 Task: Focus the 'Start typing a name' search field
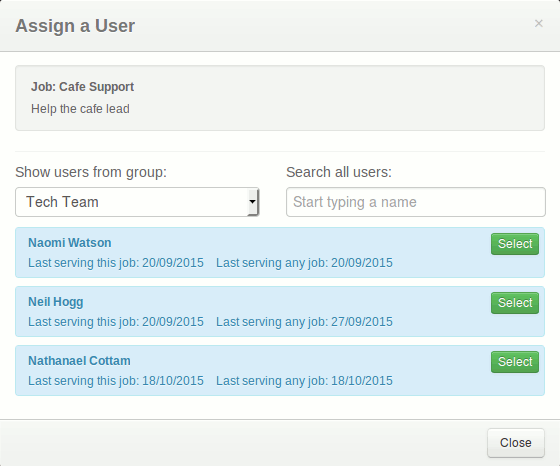pyautogui.click(x=416, y=202)
